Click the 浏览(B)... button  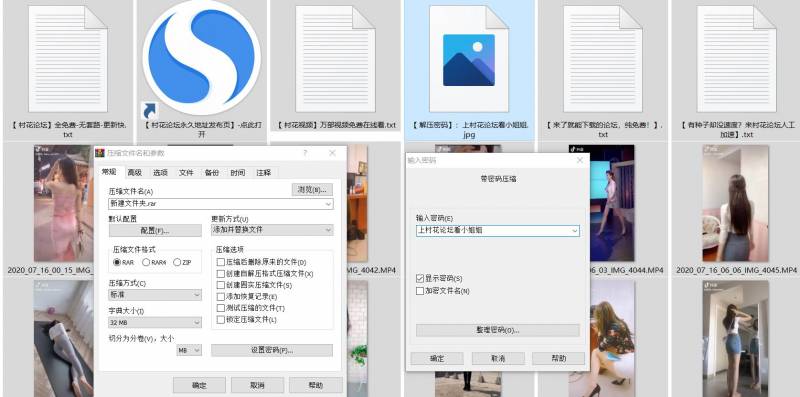coord(312,190)
